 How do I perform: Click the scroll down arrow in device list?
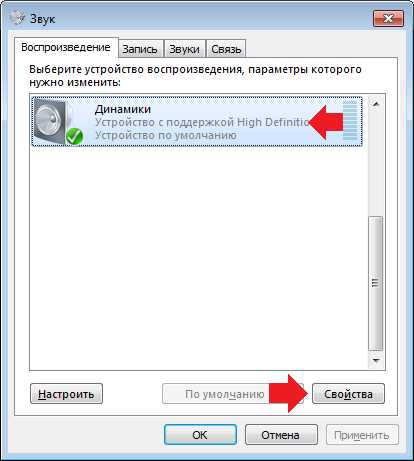pos(376,360)
